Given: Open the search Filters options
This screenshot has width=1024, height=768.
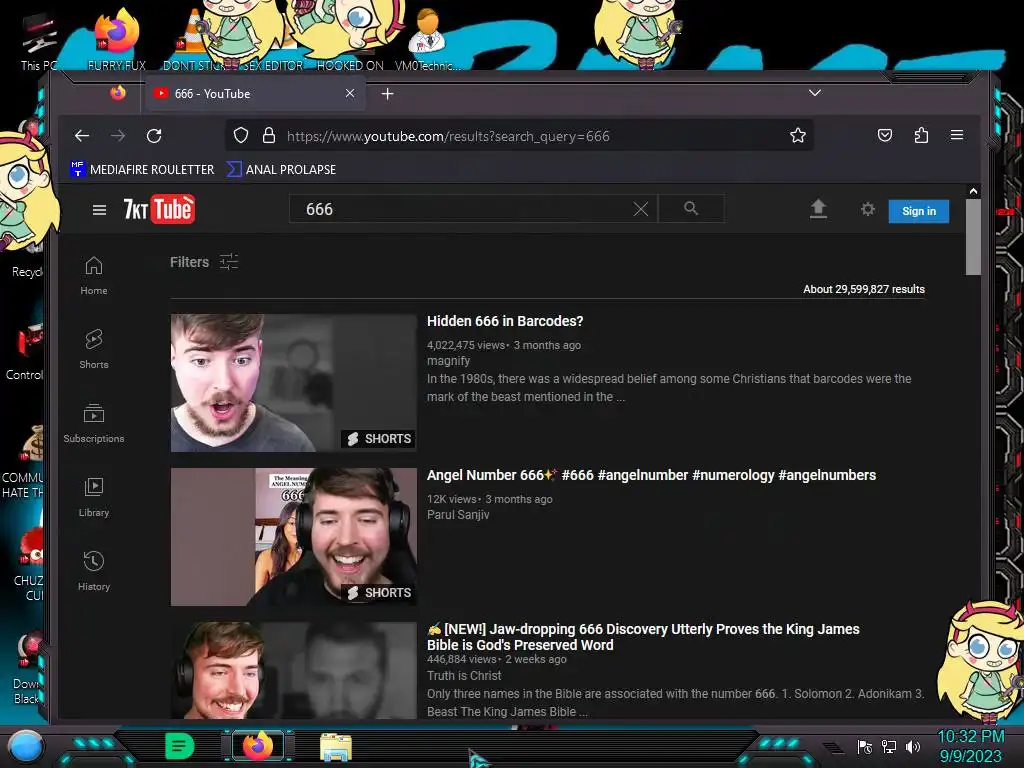Looking at the screenshot, I should [204, 262].
